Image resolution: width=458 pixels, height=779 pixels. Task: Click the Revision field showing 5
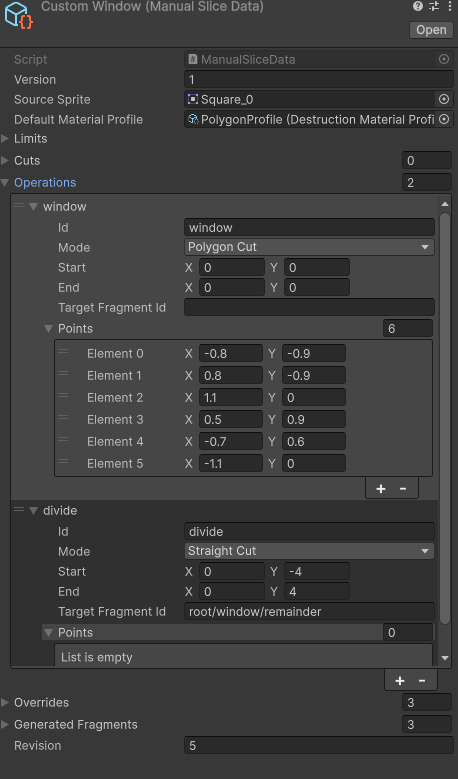tap(318, 745)
